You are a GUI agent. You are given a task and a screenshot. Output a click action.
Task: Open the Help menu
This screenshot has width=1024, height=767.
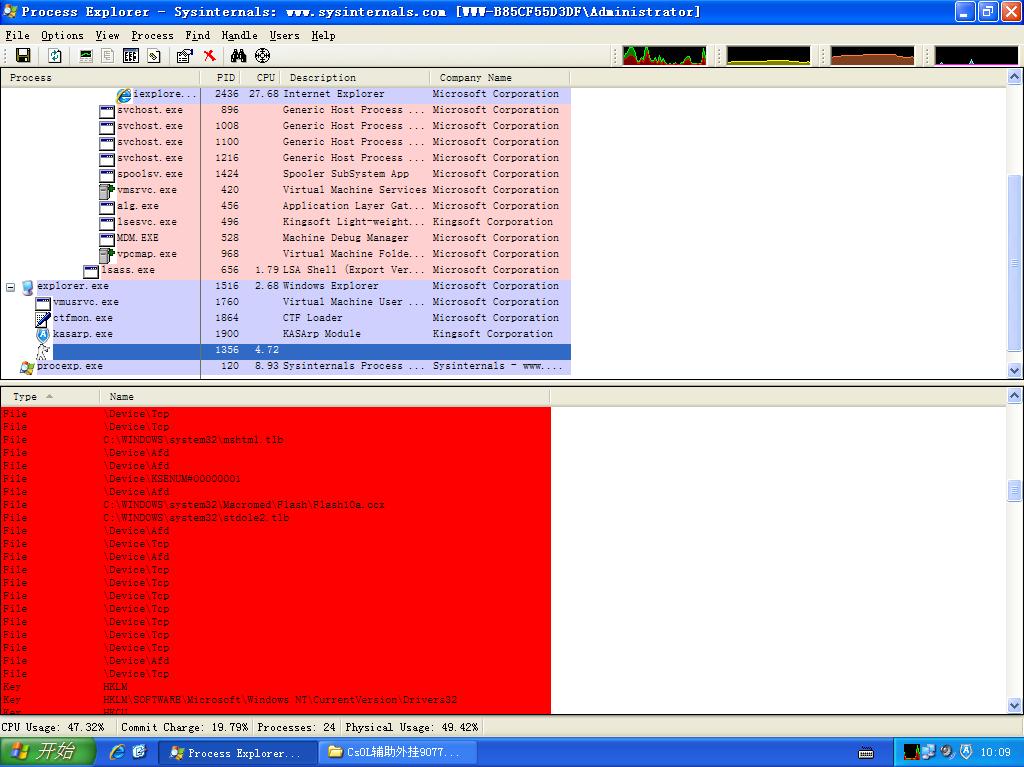point(323,35)
